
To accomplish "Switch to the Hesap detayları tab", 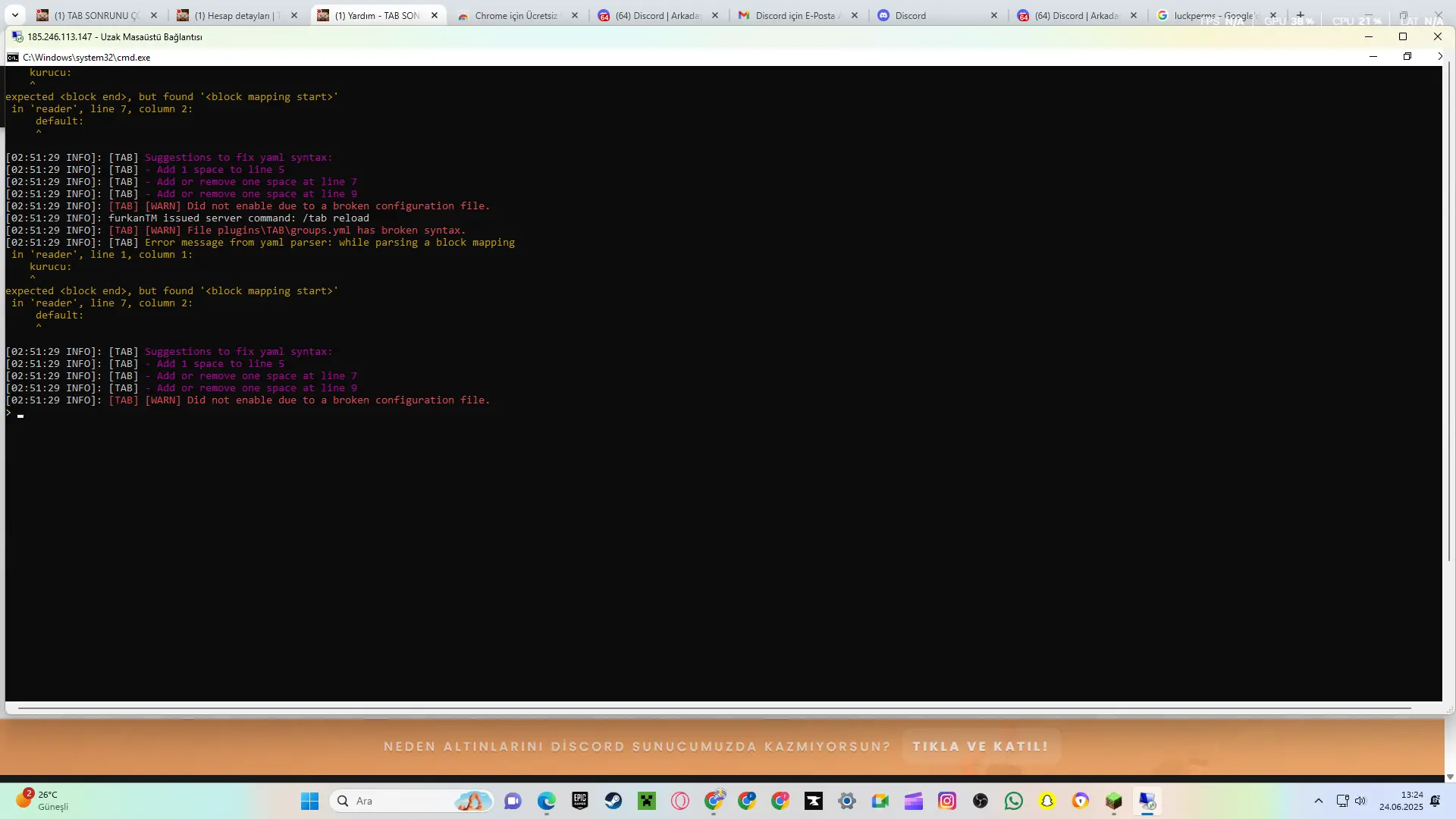I will 237,15.
